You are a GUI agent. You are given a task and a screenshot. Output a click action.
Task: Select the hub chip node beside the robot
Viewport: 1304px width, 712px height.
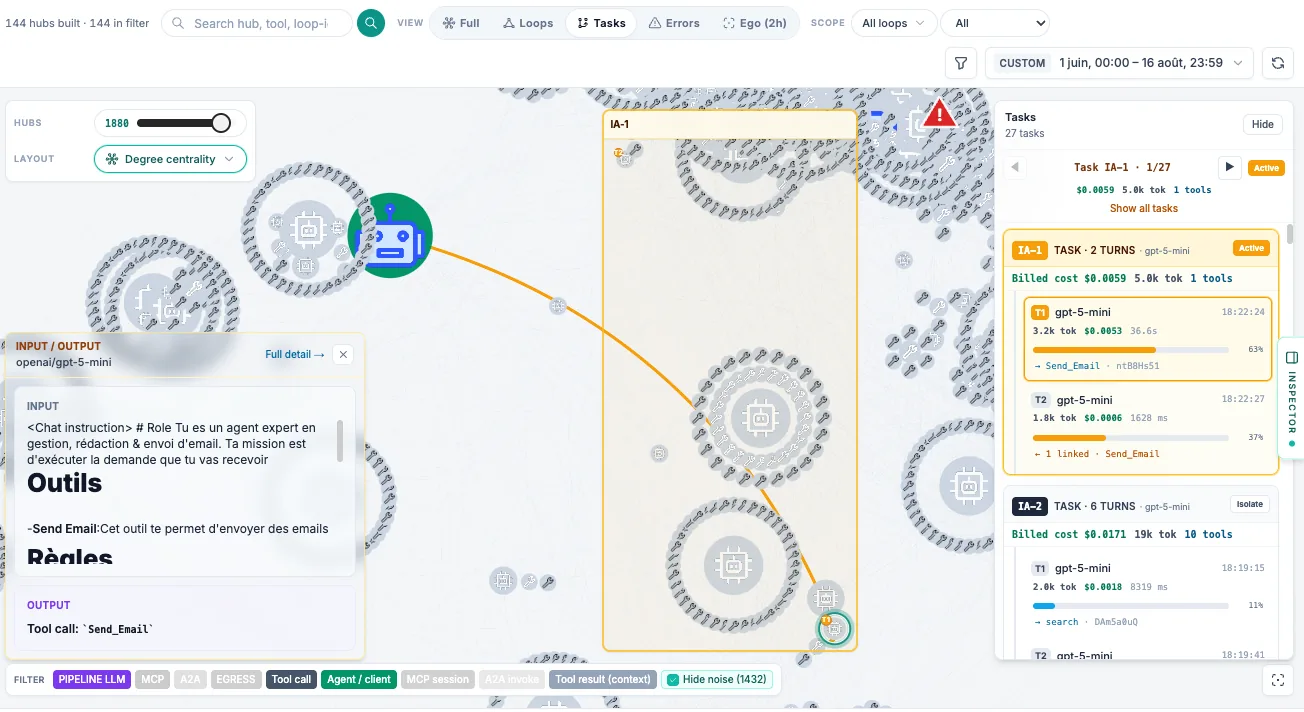[307, 230]
